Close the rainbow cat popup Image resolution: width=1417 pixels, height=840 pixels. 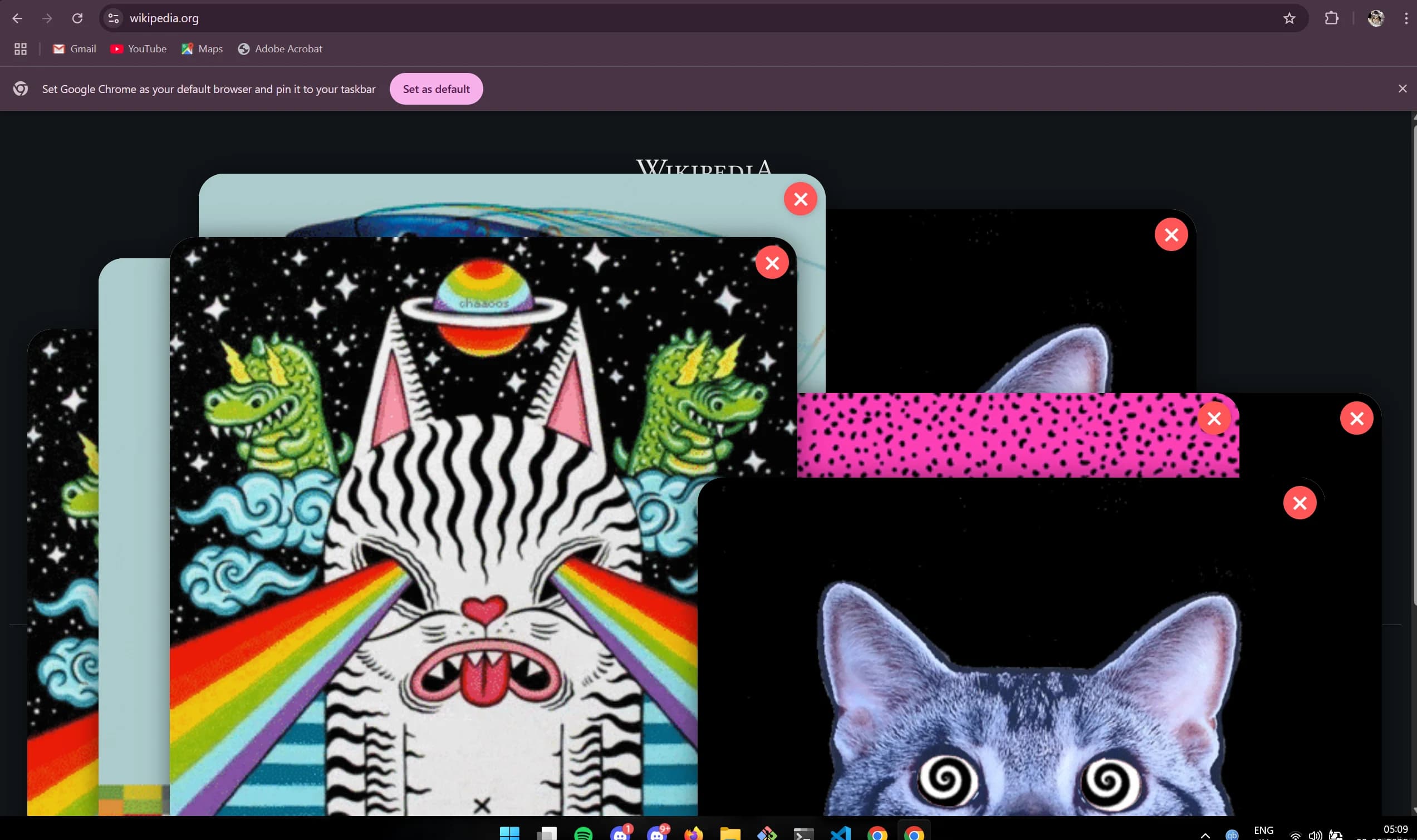click(x=772, y=263)
